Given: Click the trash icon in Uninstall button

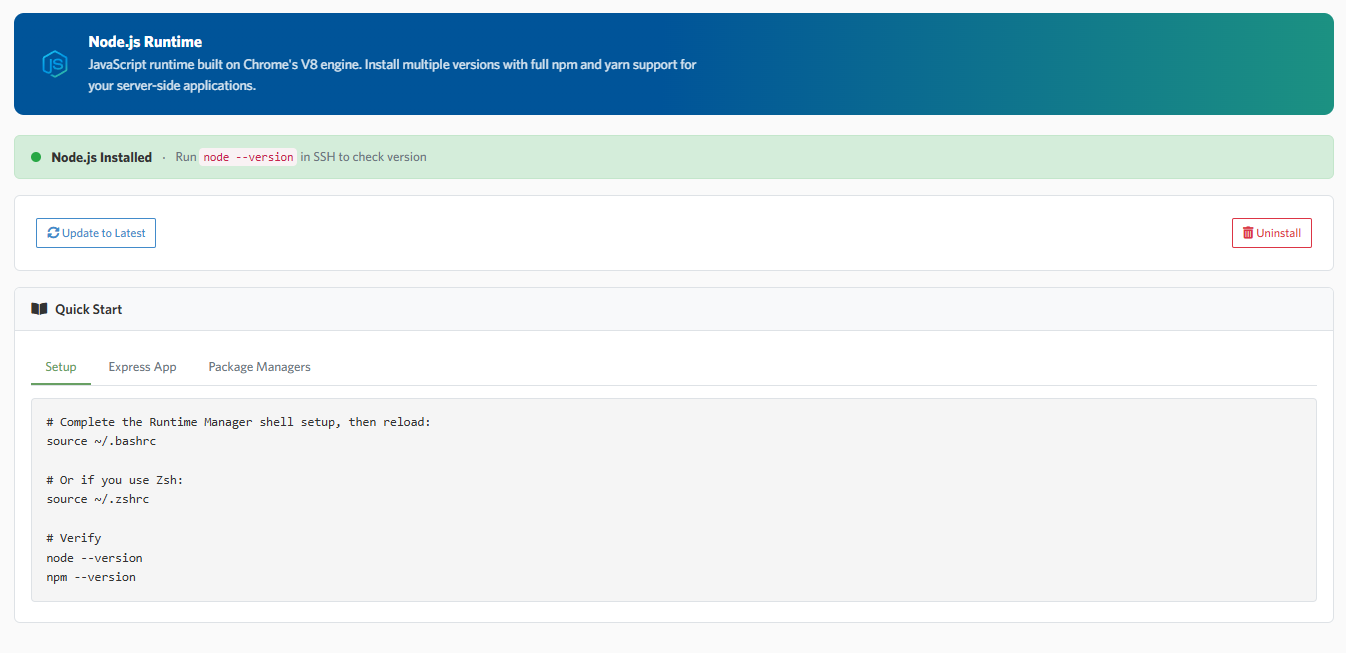Looking at the screenshot, I should (x=1248, y=233).
